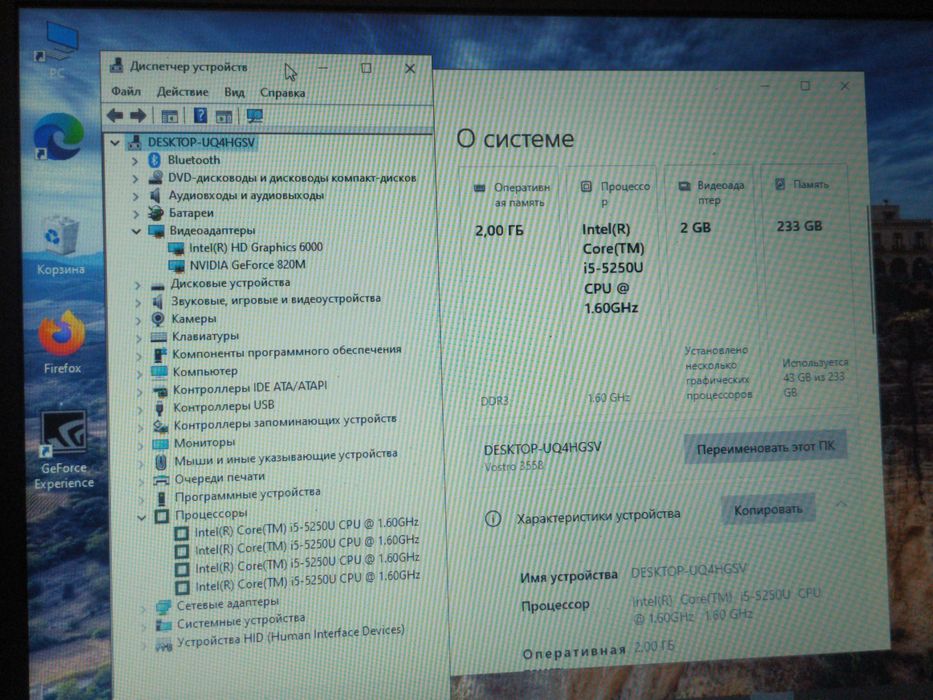Expand Аудиовходы и аудиовыходы category
Image resolution: width=933 pixels, height=700 pixels.
coord(135,196)
